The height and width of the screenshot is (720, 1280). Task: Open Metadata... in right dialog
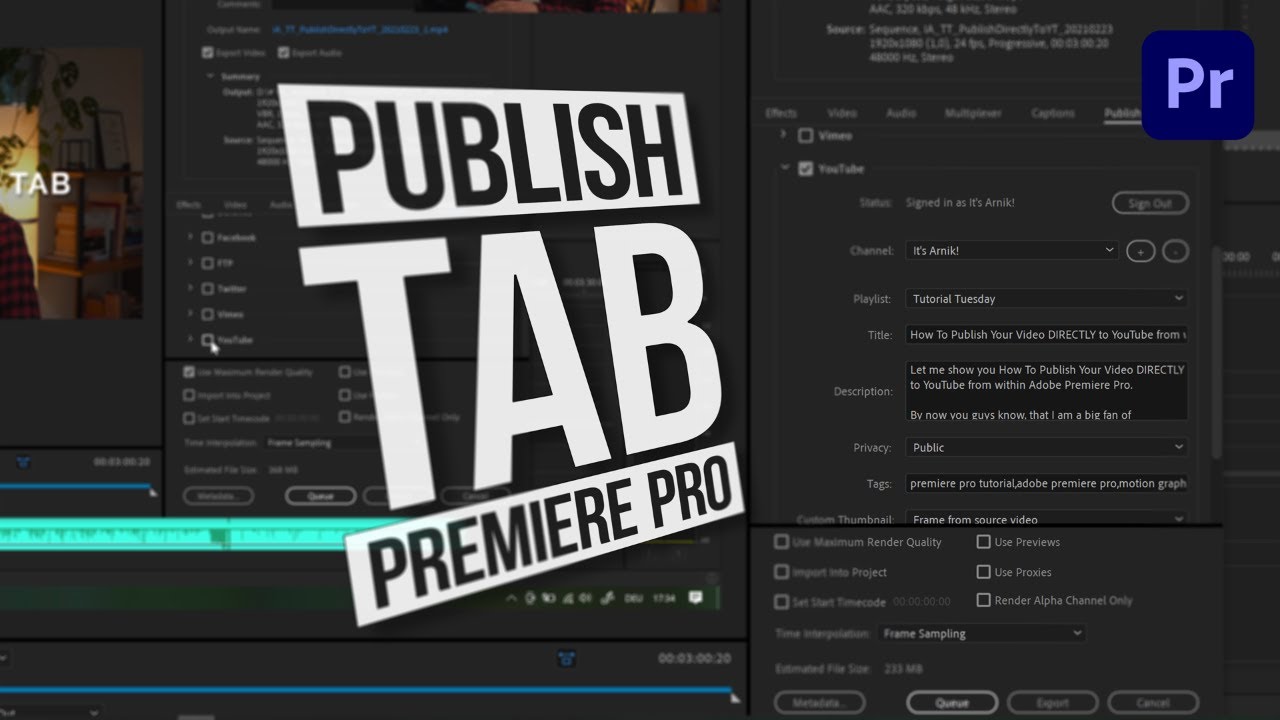click(820, 703)
